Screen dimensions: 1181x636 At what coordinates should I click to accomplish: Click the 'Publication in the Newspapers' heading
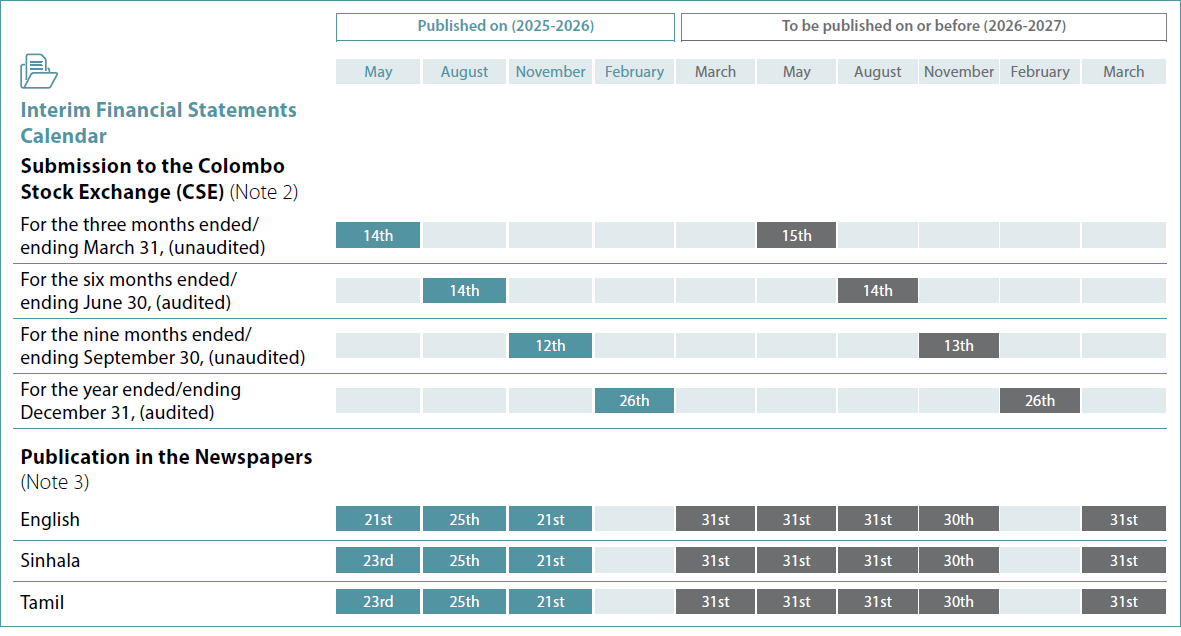click(166, 457)
